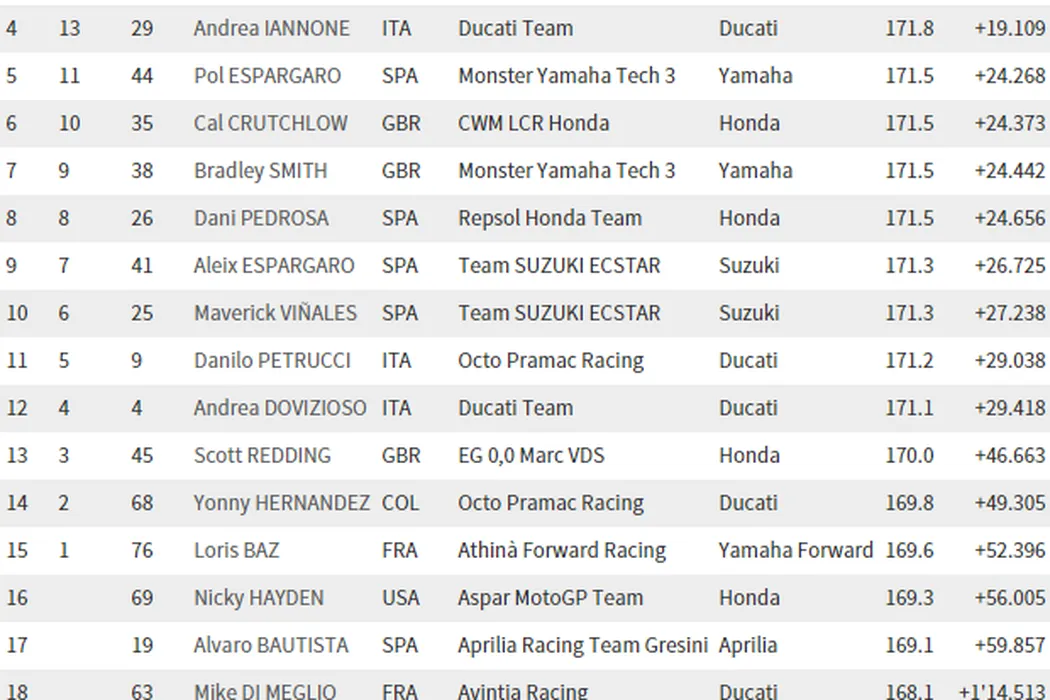Open Dani PEDROSA rider link
1050x700 pixels.
tap(261, 218)
